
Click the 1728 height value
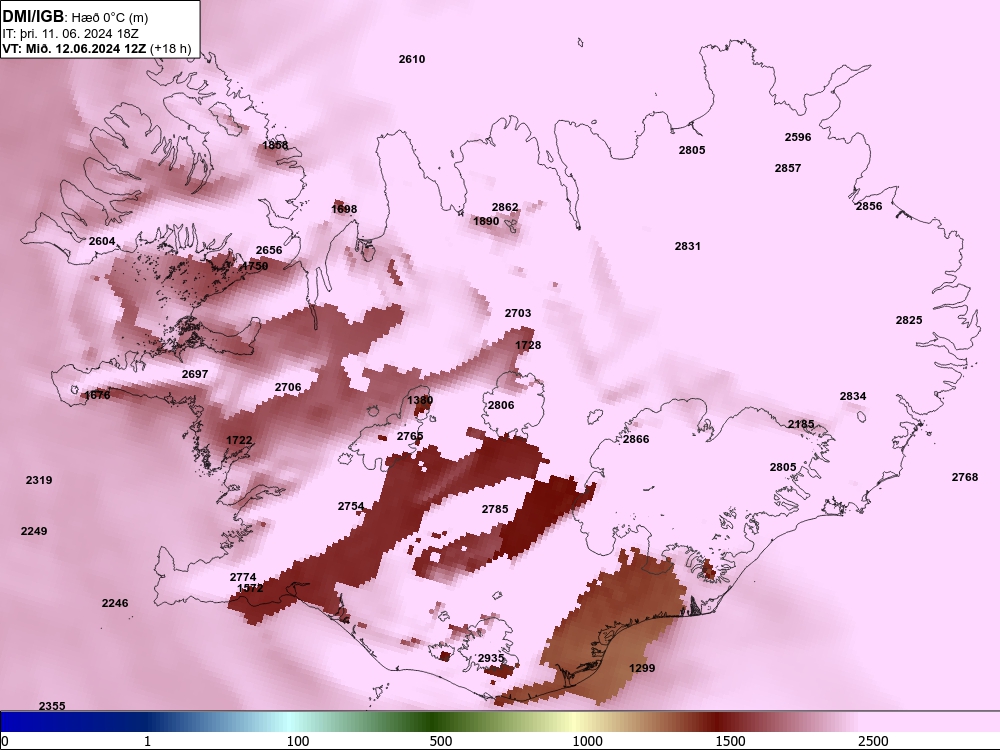click(x=528, y=345)
